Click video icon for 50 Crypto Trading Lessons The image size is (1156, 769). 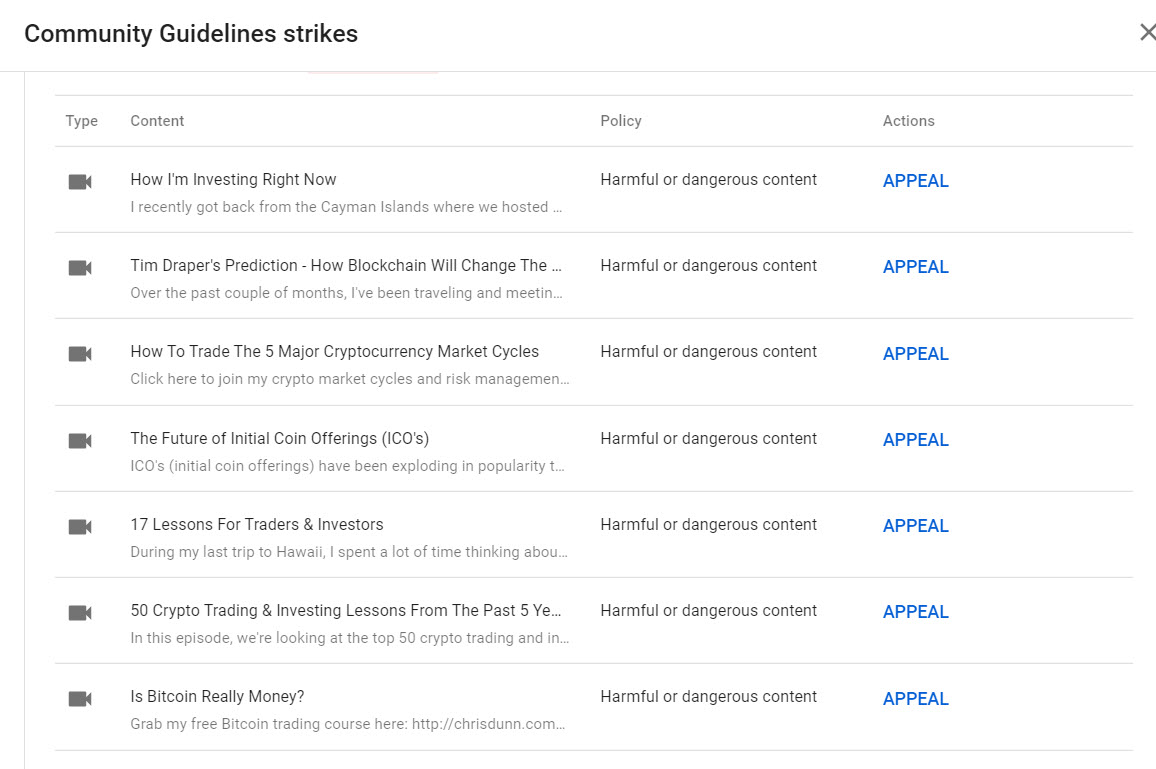coord(80,612)
